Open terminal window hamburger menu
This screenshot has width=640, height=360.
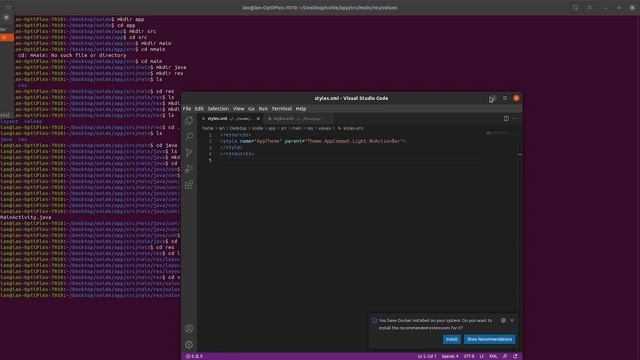point(590,7)
